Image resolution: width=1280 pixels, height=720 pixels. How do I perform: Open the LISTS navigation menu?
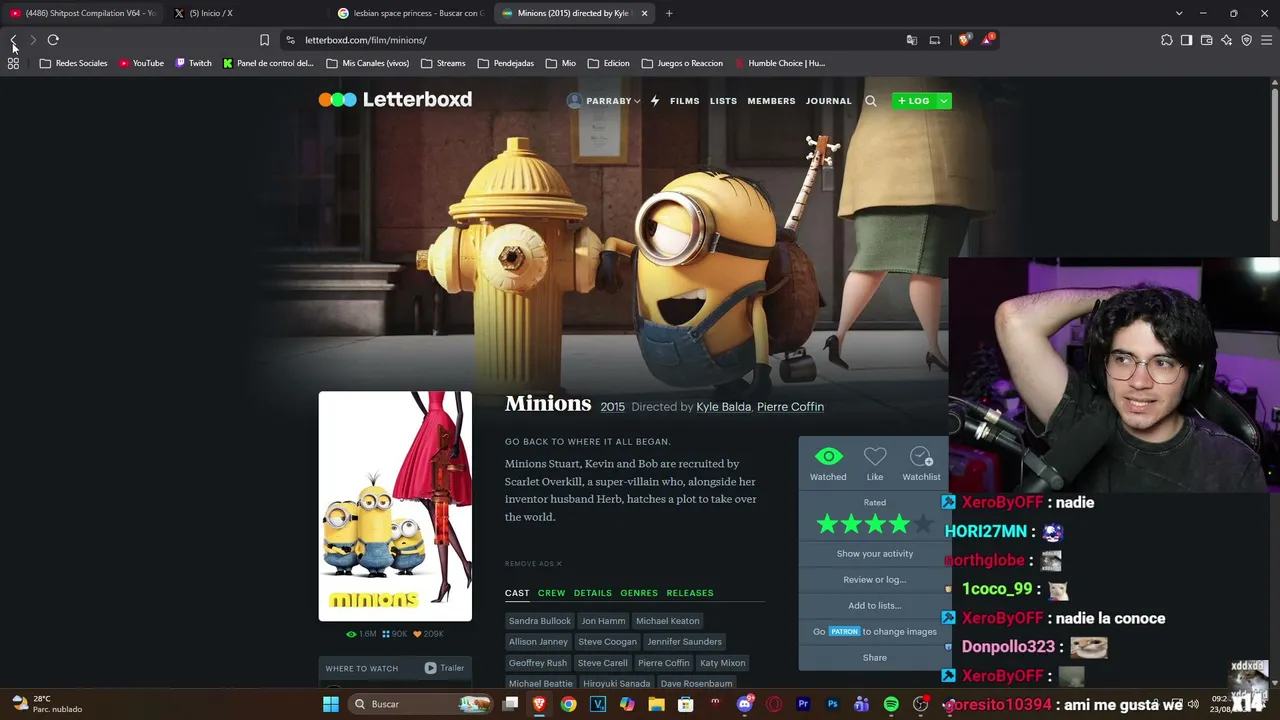pyautogui.click(x=723, y=101)
